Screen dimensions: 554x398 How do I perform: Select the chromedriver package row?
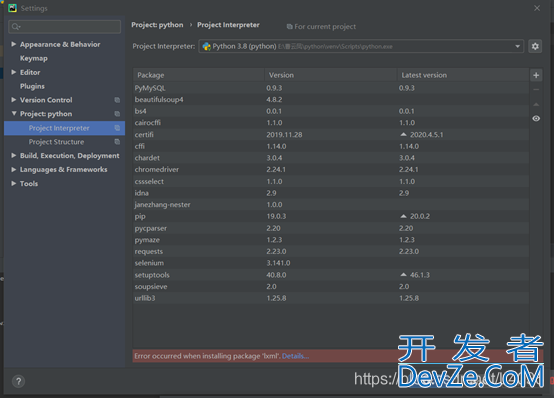tap(331, 170)
